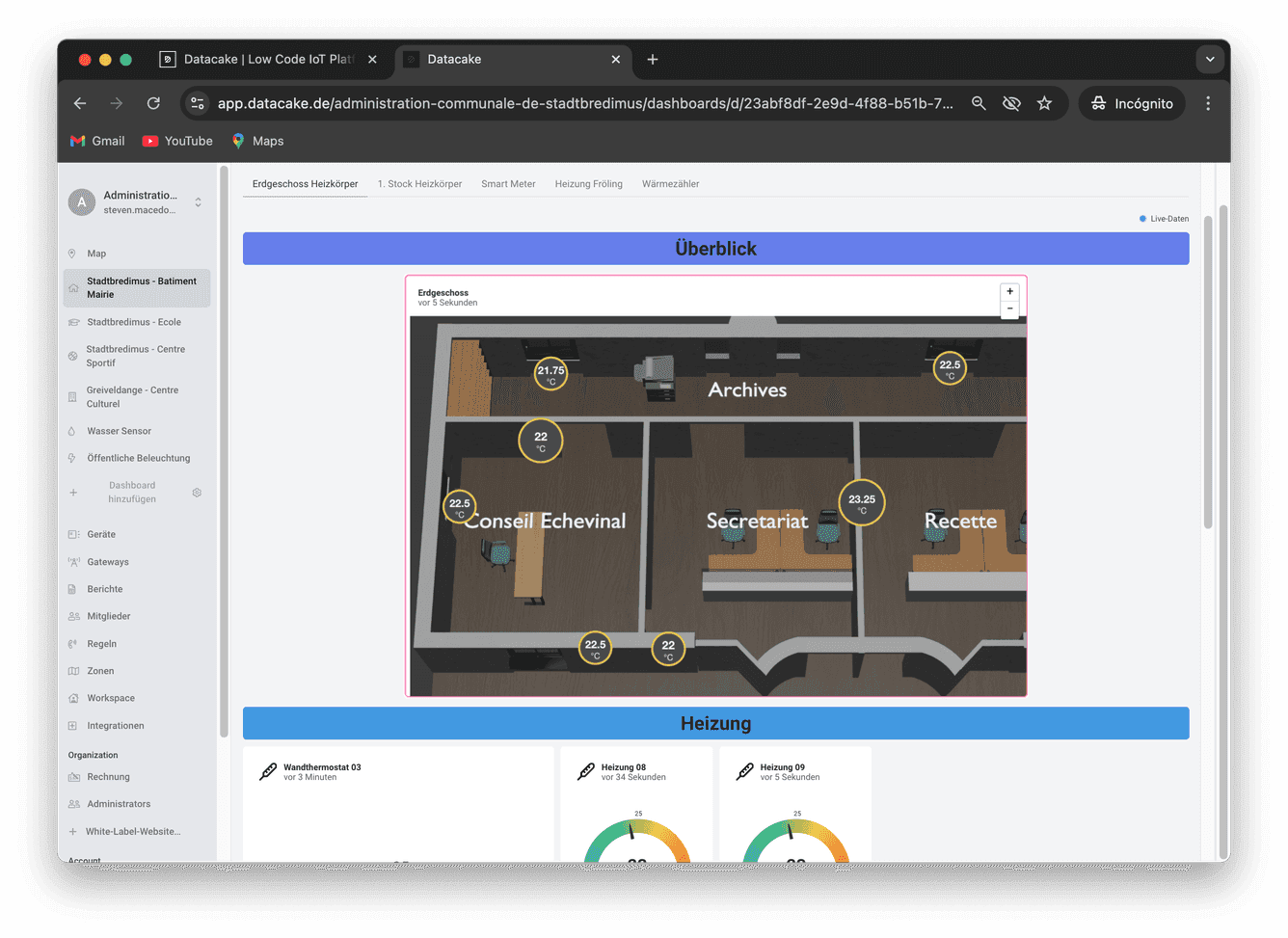Click the Integrationen plus-box icon

[x=72, y=726]
